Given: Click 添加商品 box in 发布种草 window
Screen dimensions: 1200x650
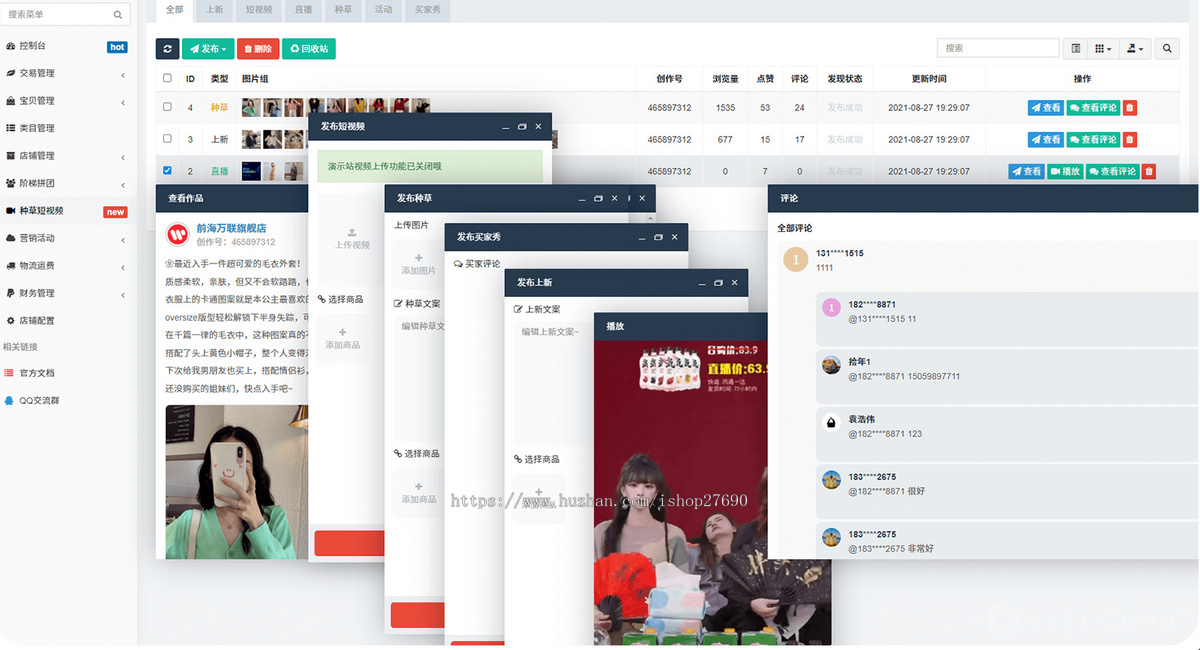Looking at the screenshot, I should click(x=419, y=492).
